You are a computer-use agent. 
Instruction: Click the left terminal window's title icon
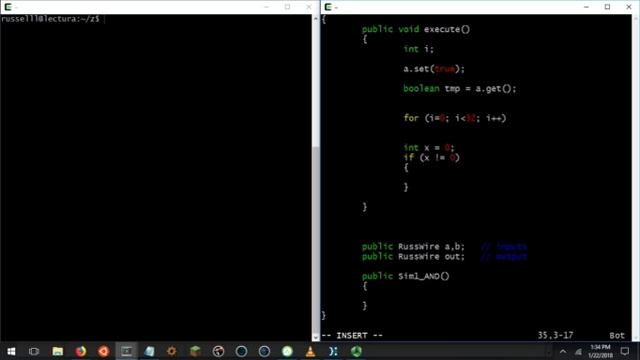(x=8, y=7)
